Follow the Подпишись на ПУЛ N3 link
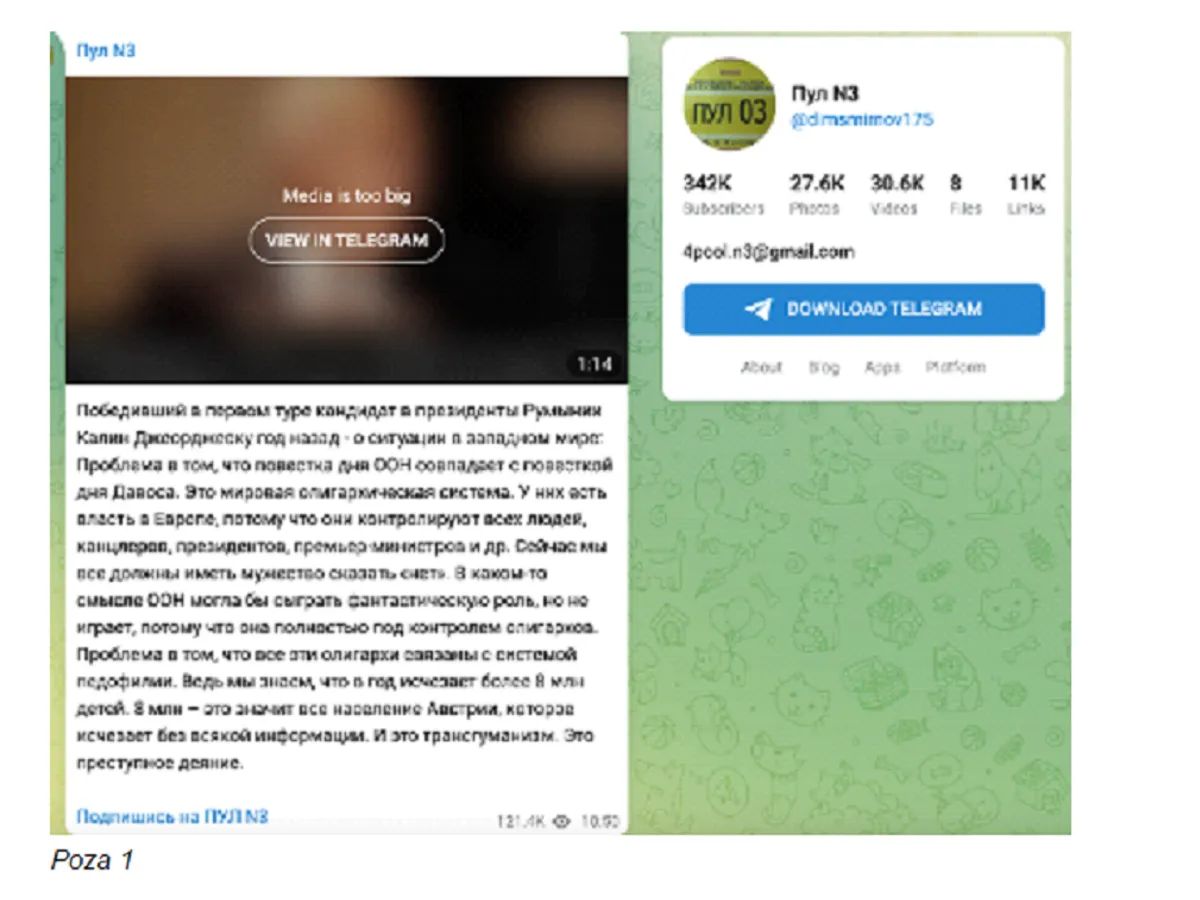 coord(173,816)
